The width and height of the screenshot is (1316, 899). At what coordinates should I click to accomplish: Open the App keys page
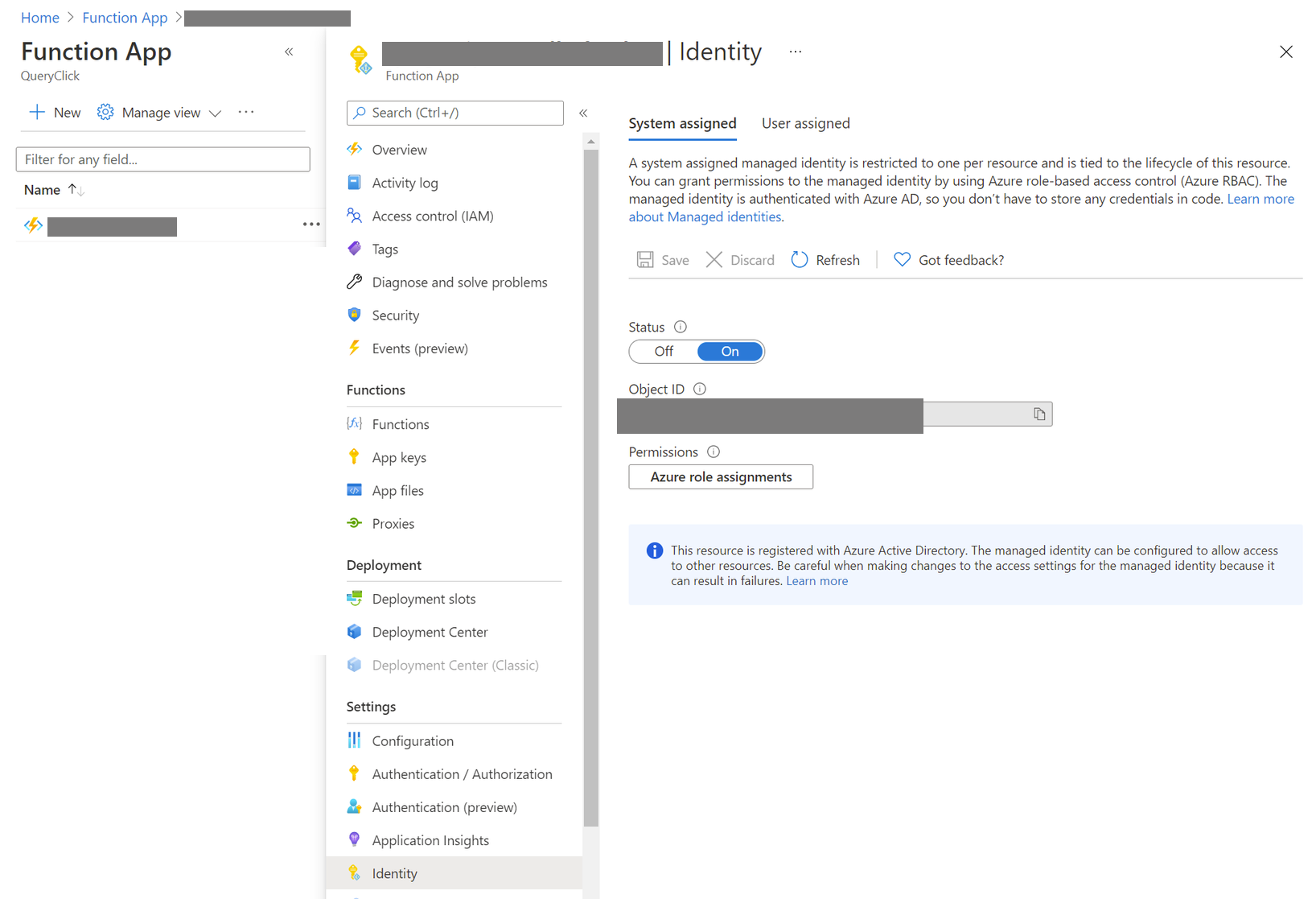[399, 457]
